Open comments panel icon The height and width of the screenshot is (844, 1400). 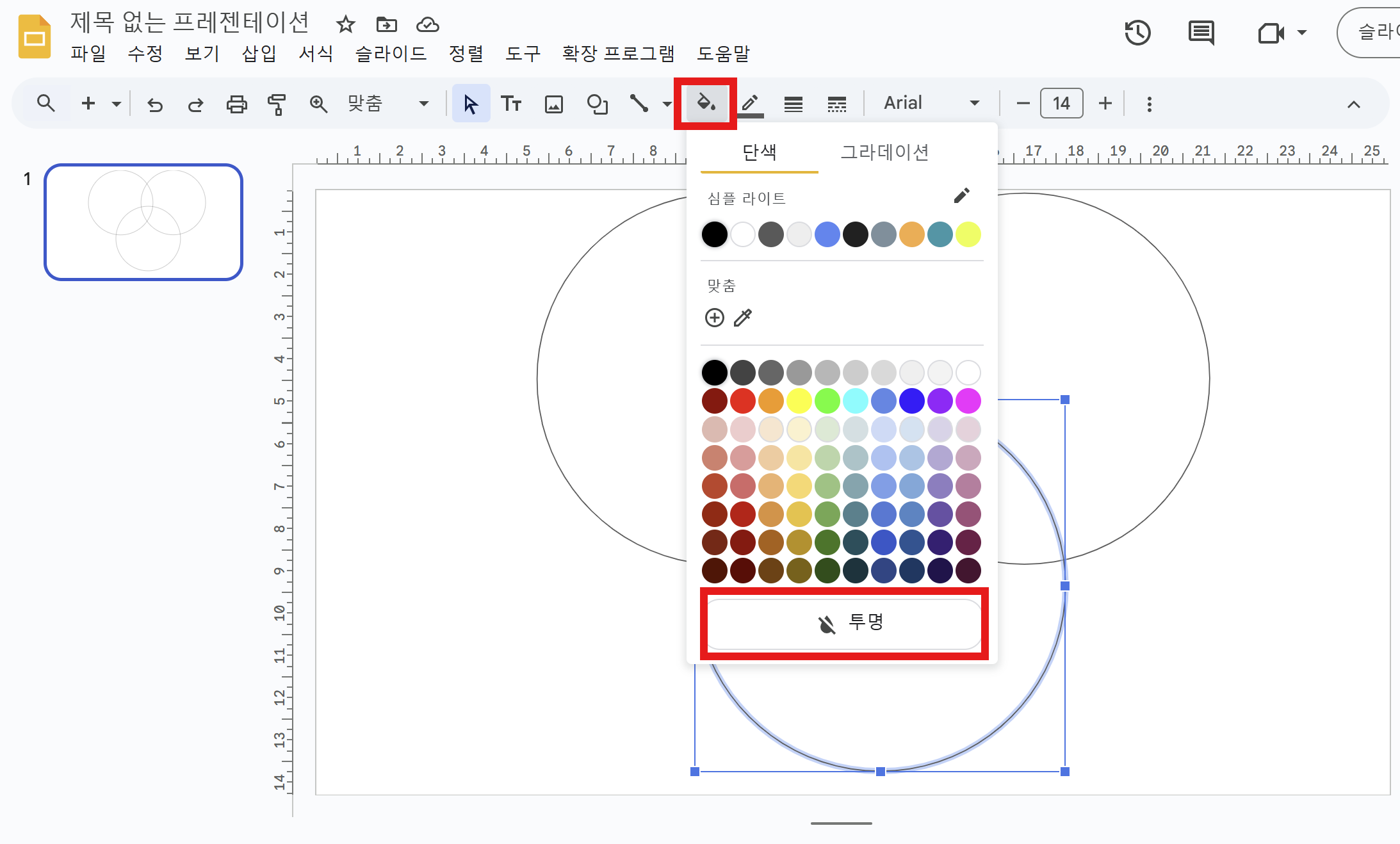tap(1201, 33)
